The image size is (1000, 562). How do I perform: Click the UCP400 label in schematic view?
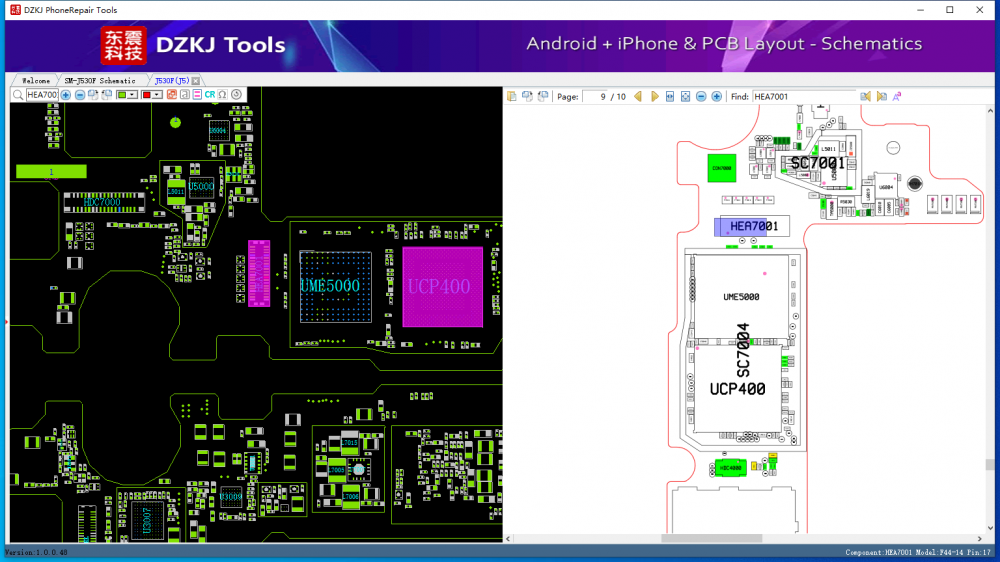[737, 388]
